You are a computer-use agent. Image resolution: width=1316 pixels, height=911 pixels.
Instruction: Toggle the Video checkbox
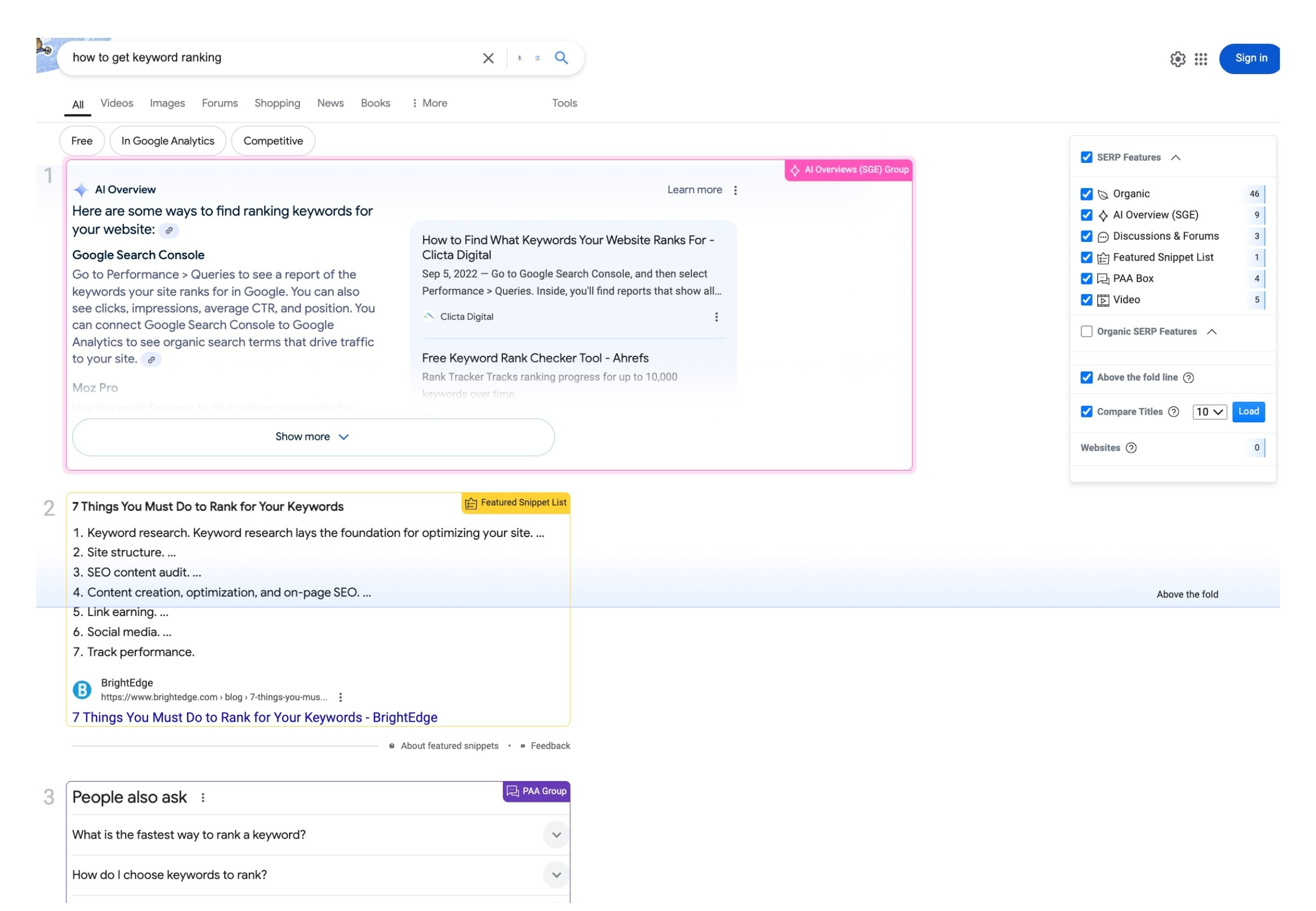click(1087, 299)
